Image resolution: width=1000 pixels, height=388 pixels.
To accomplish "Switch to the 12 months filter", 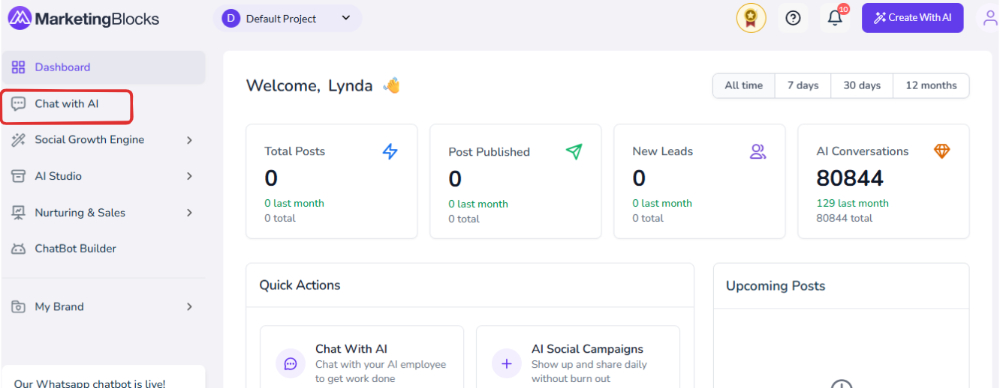I will (x=931, y=86).
